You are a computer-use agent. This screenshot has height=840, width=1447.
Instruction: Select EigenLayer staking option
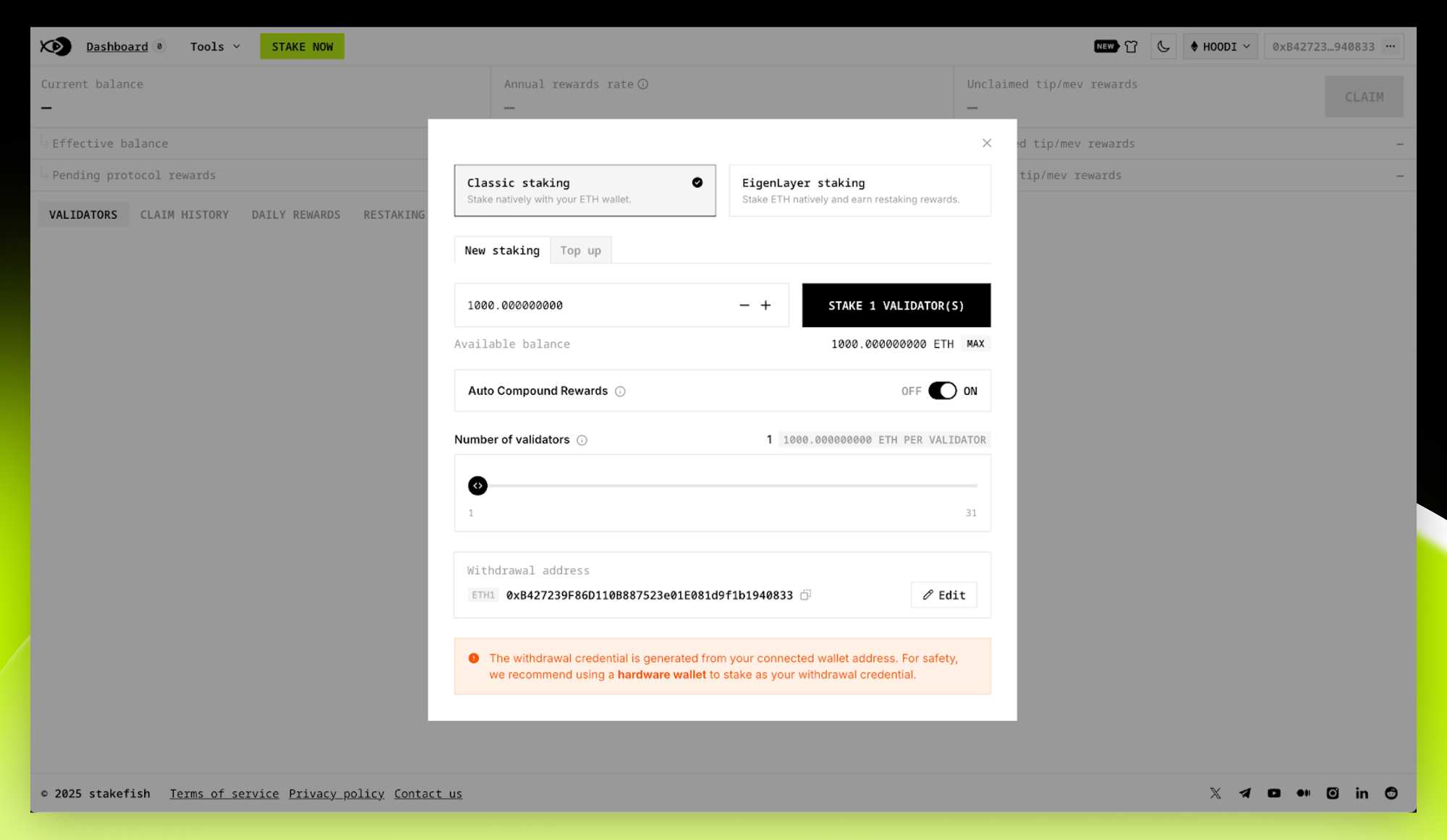[860, 190]
